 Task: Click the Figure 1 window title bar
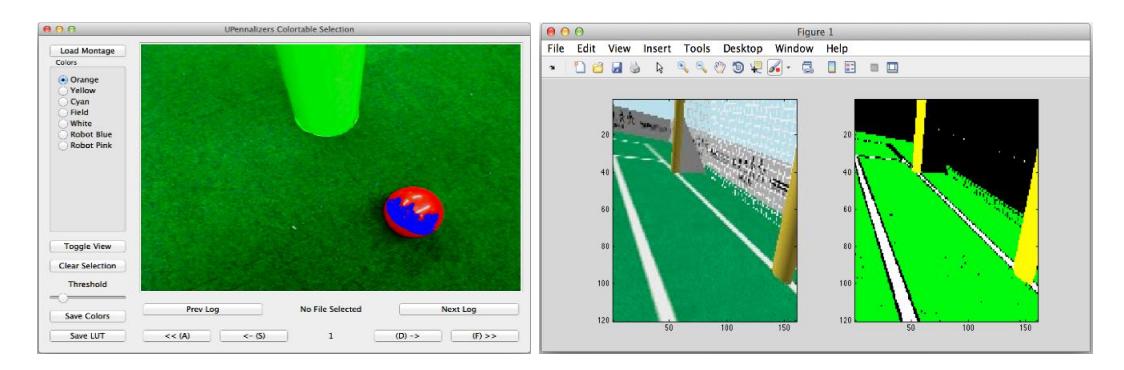tap(816, 32)
